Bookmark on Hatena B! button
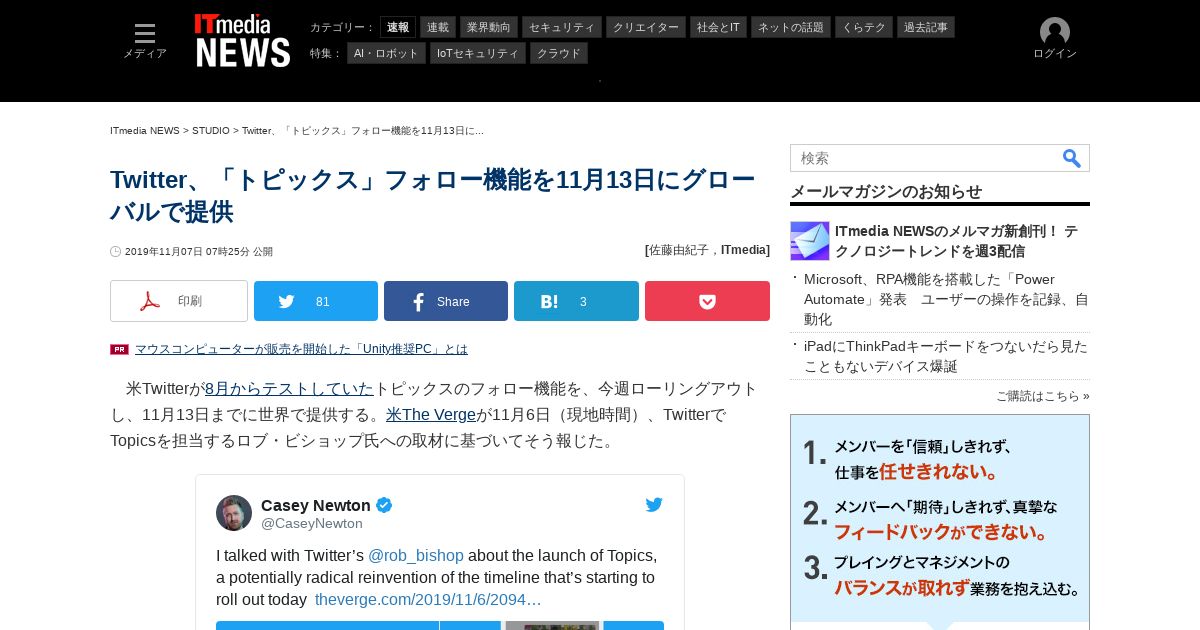The height and width of the screenshot is (630, 1200). (576, 301)
